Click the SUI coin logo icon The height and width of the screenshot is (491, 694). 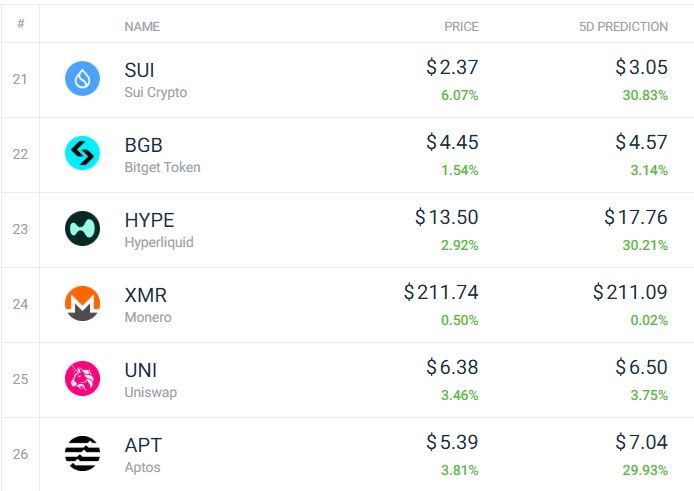82,79
